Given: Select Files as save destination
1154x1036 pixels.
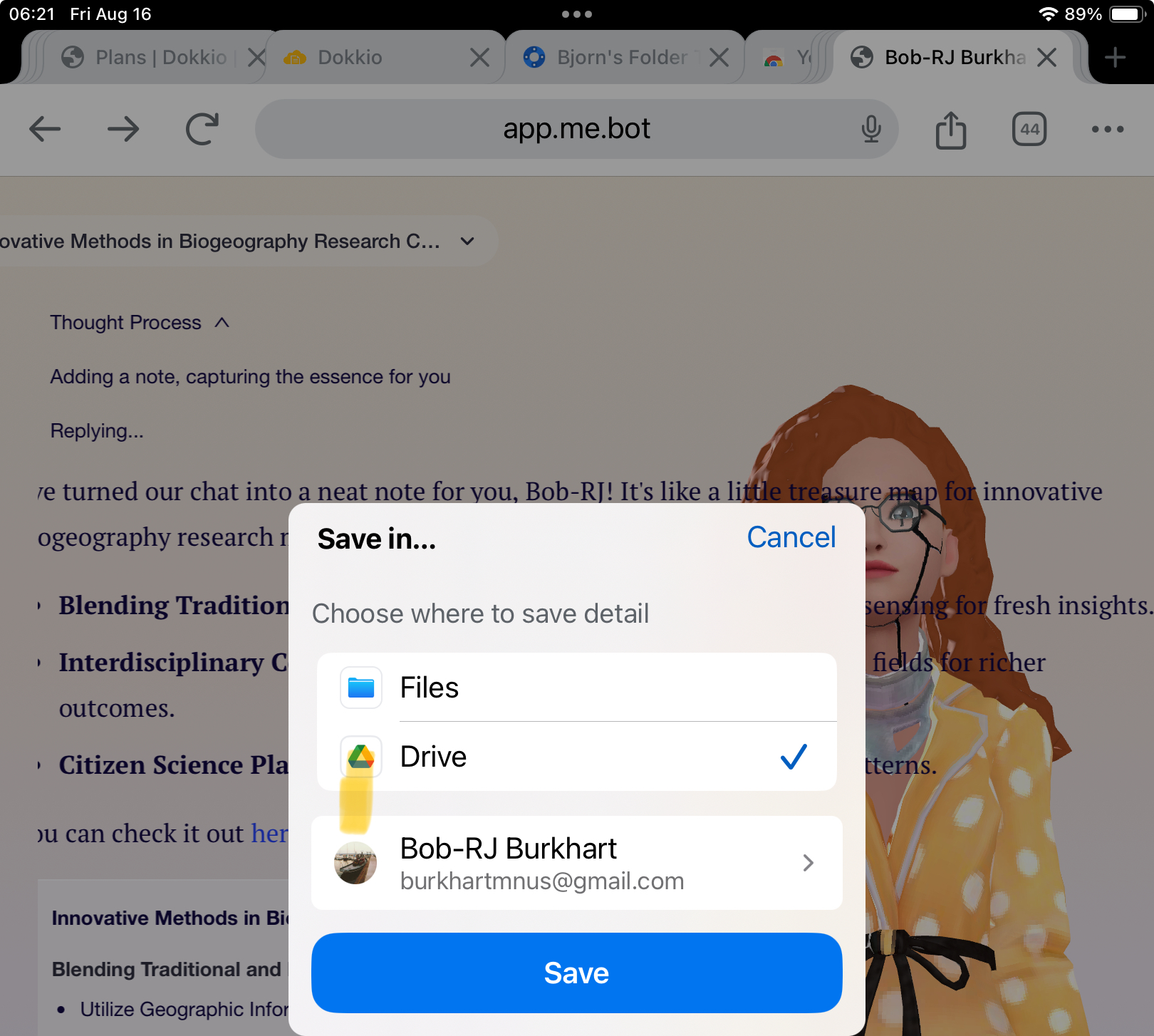Looking at the screenshot, I should click(x=577, y=688).
